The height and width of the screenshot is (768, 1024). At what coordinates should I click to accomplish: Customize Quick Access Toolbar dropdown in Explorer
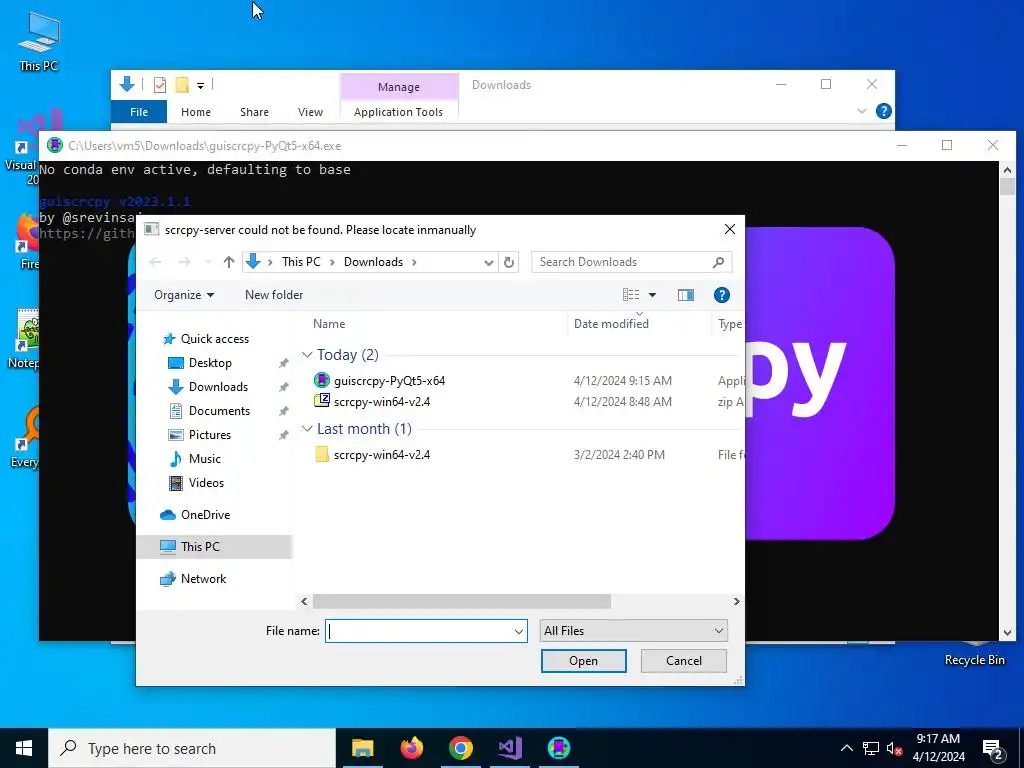(200, 85)
